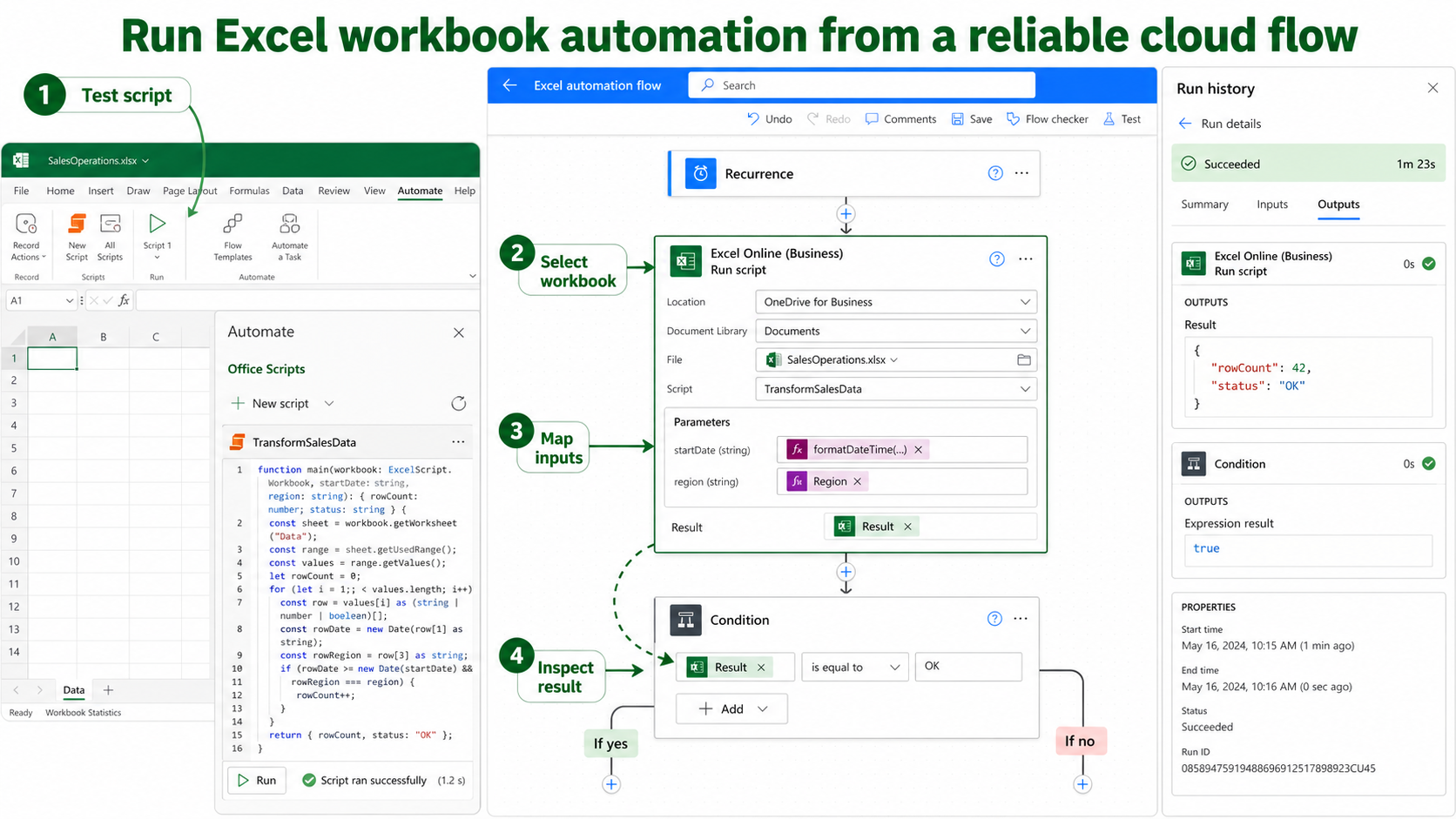
Task: Open the Name Box dropdown beside A1
Action: click(x=69, y=300)
